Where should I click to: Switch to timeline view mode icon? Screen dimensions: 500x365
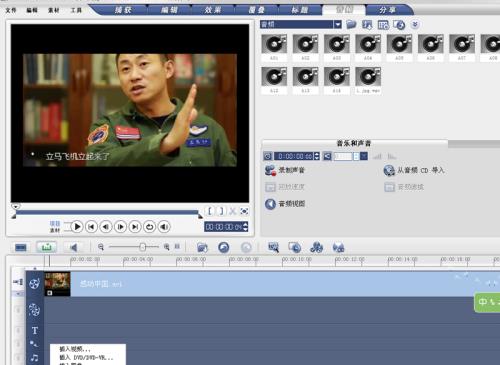tap(46, 247)
